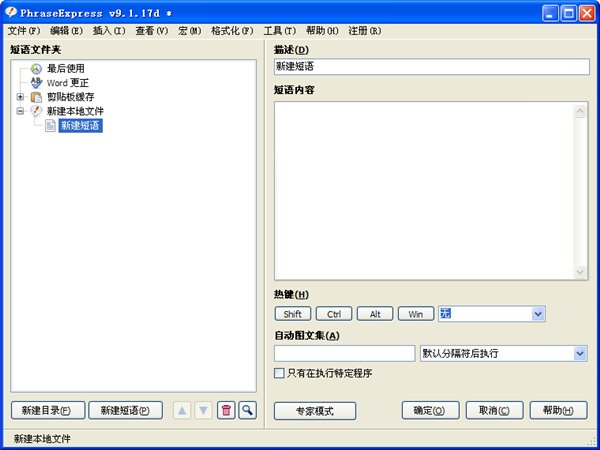Click the 新建本地文件 status bar text
The width and height of the screenshot is (600, 450).
coord(42,439)
